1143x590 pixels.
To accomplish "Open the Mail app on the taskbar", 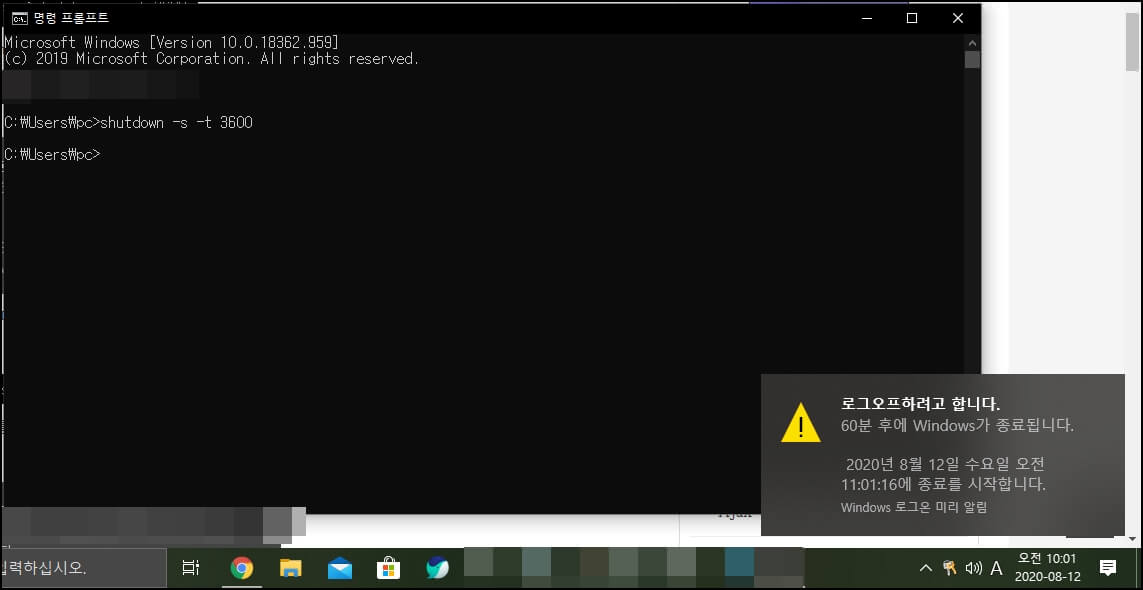I will (x=340, y=568).
